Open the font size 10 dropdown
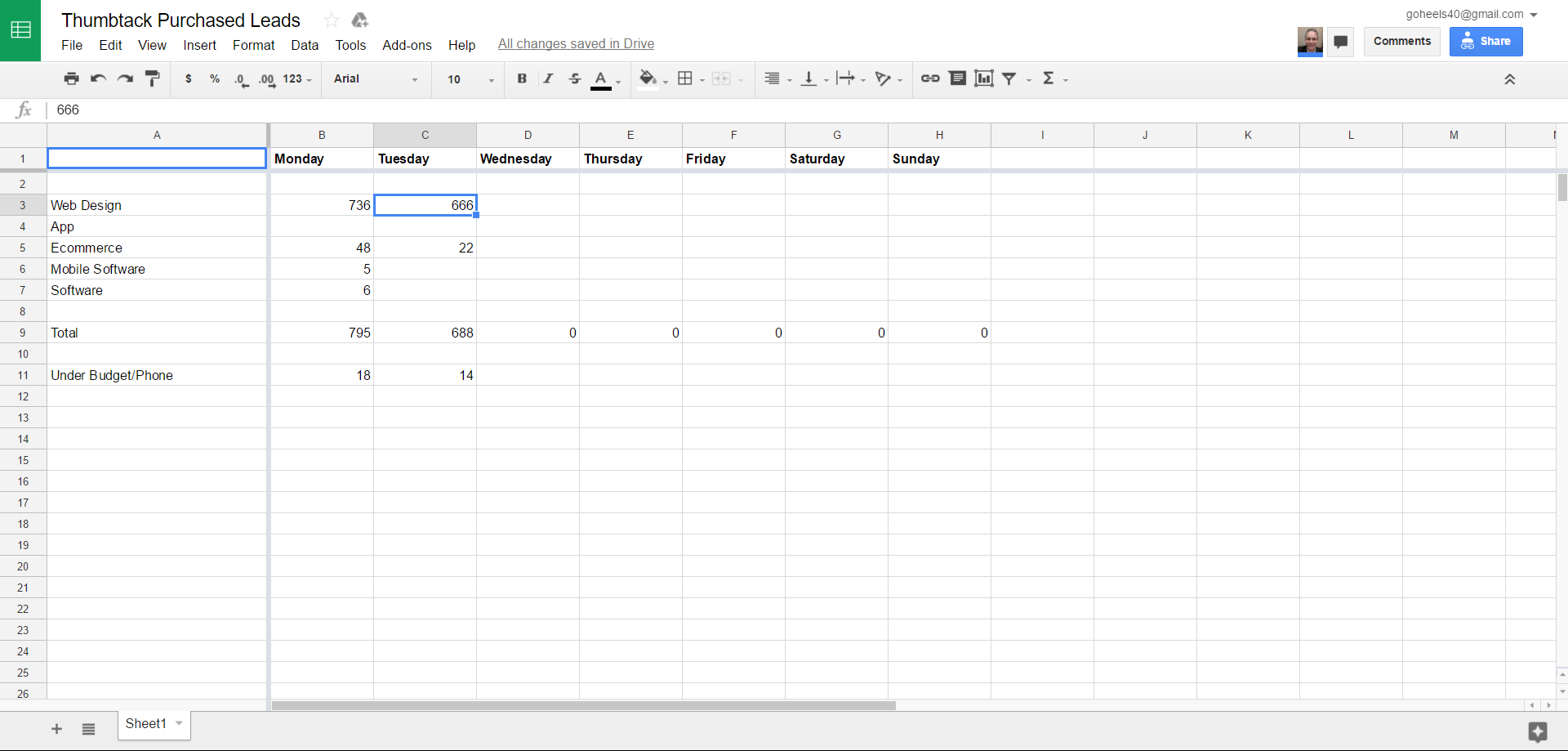 471,78
